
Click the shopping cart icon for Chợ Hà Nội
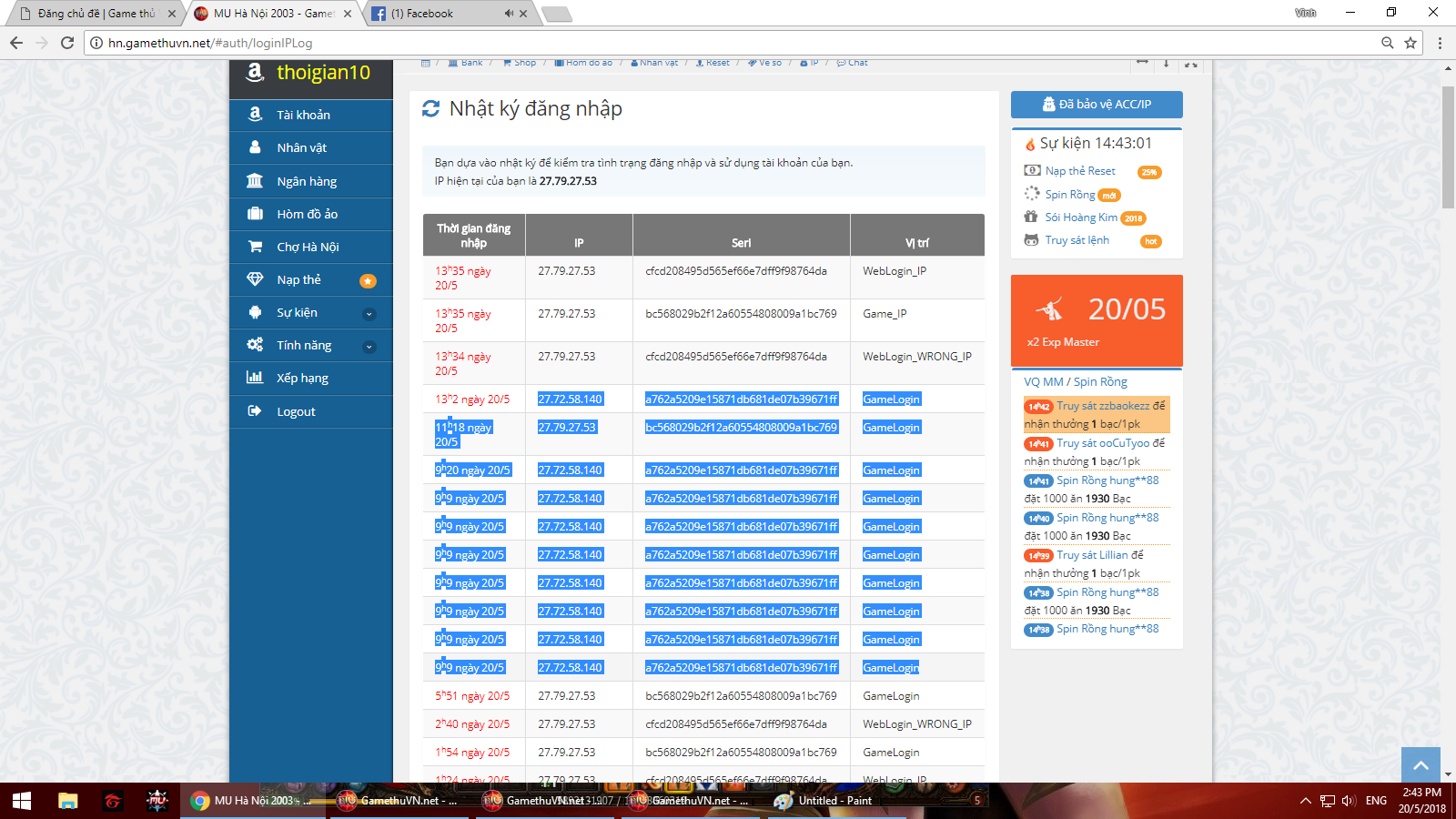point(255,247)
